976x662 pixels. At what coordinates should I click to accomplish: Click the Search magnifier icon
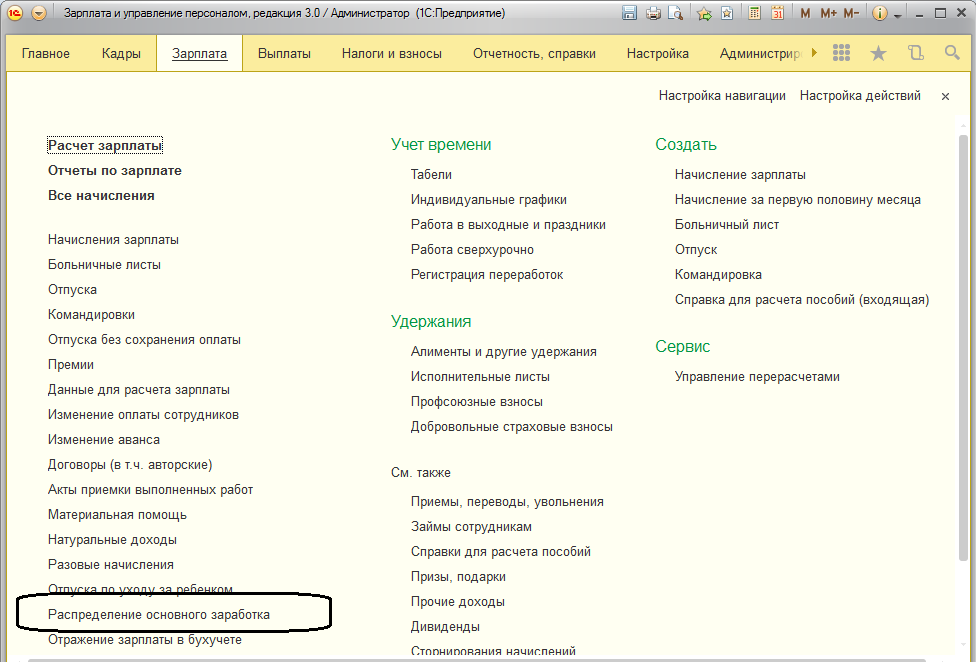click(x=952, y=53)
